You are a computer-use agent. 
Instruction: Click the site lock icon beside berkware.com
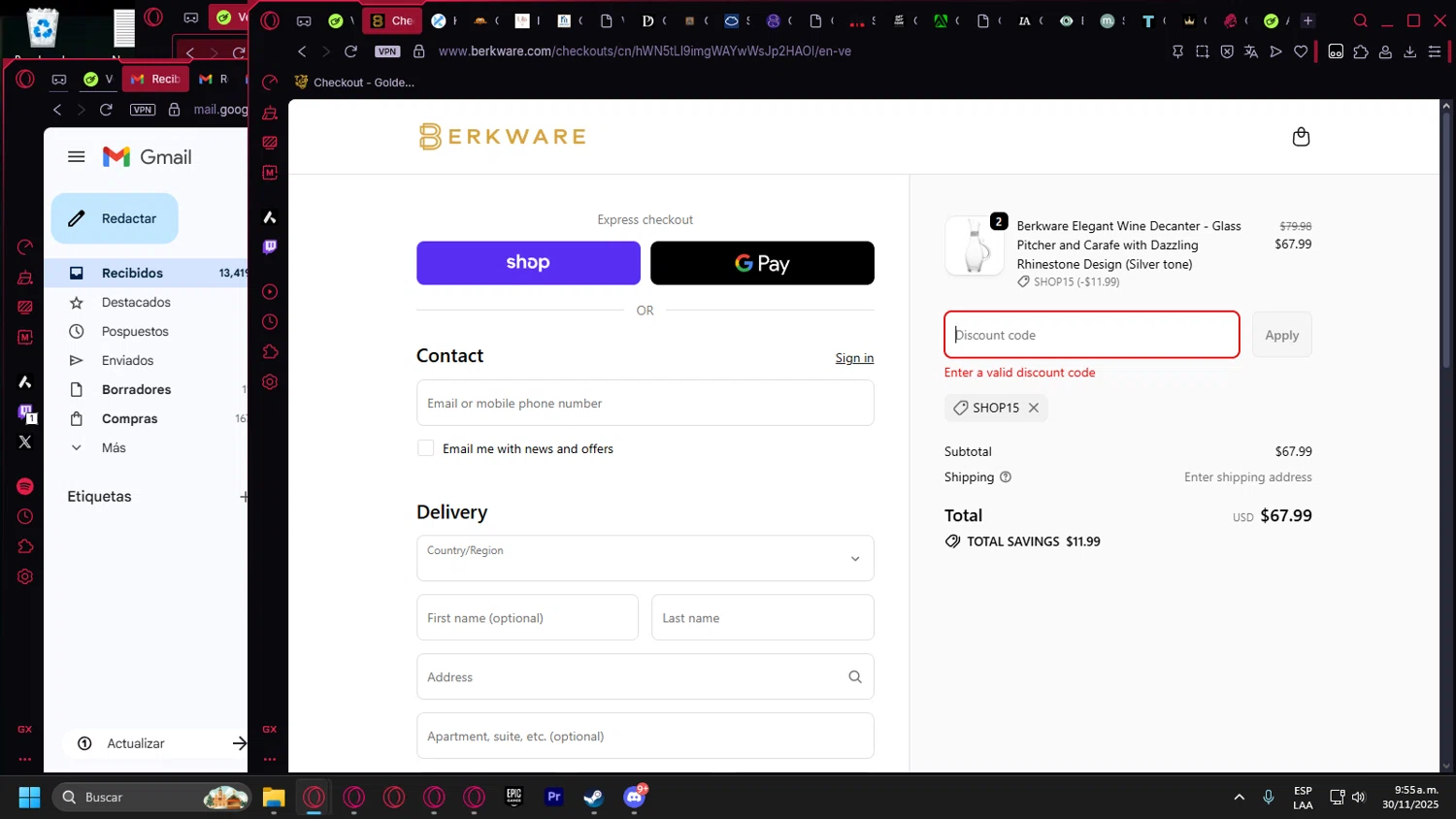pyautogui.click(x=419, y=51)
